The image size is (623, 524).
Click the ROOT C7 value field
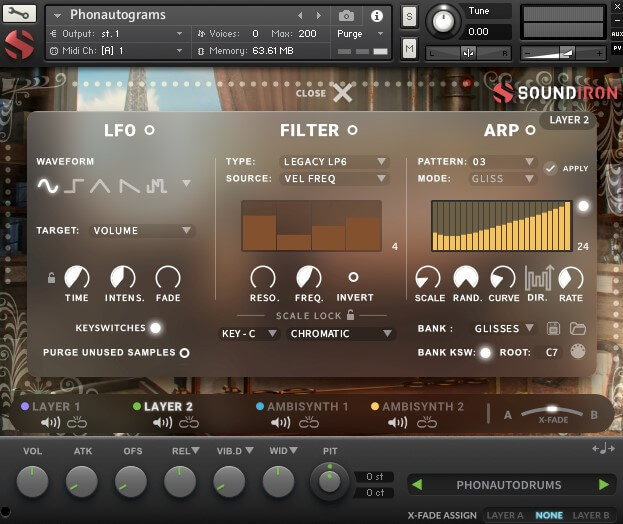click(551, 352)
